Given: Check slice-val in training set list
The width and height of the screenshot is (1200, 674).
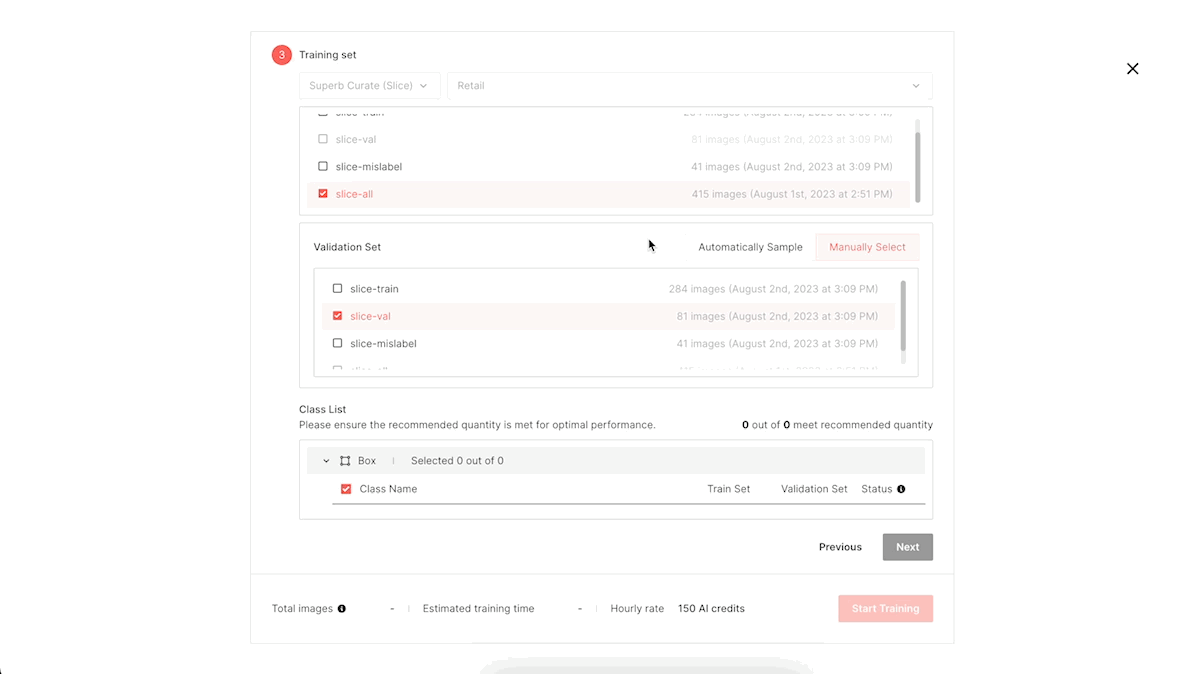Looking at the screenshot, I should pos(323,139).
